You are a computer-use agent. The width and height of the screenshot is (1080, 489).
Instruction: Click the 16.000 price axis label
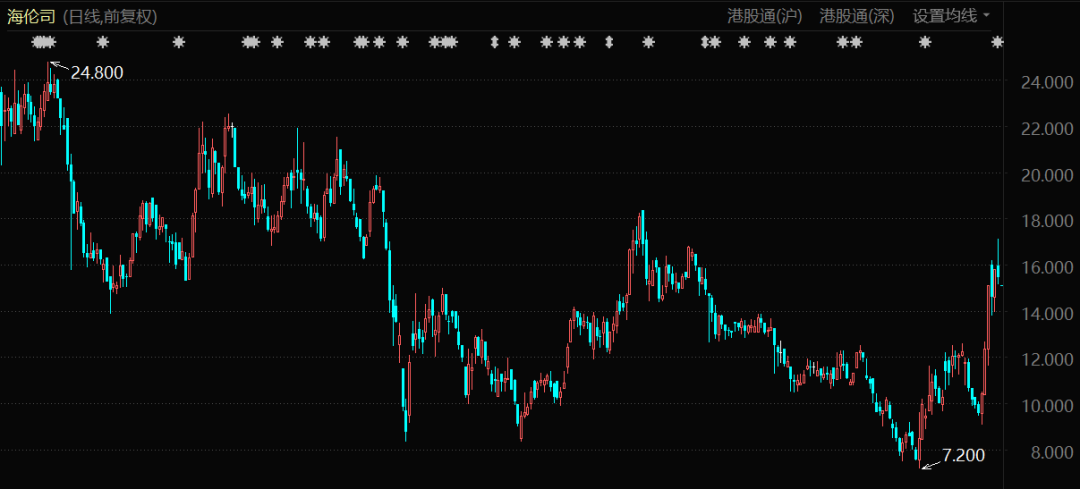click(1039, 267)
